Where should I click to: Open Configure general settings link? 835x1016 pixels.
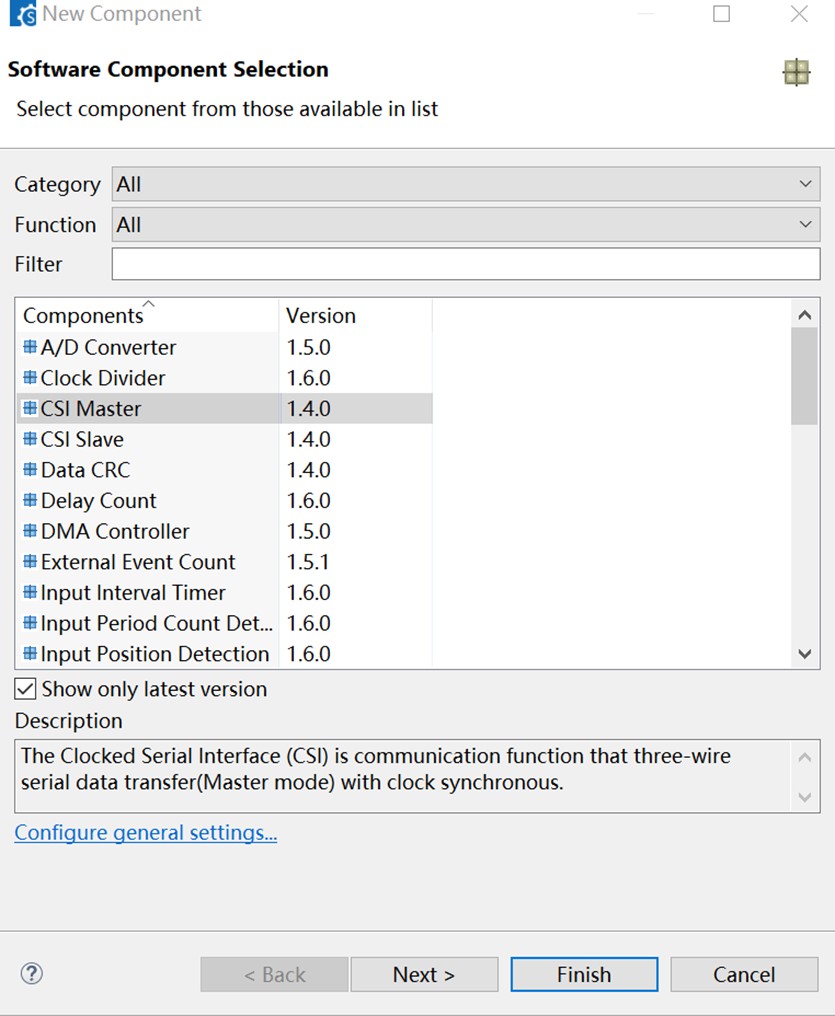coord(146,832)
